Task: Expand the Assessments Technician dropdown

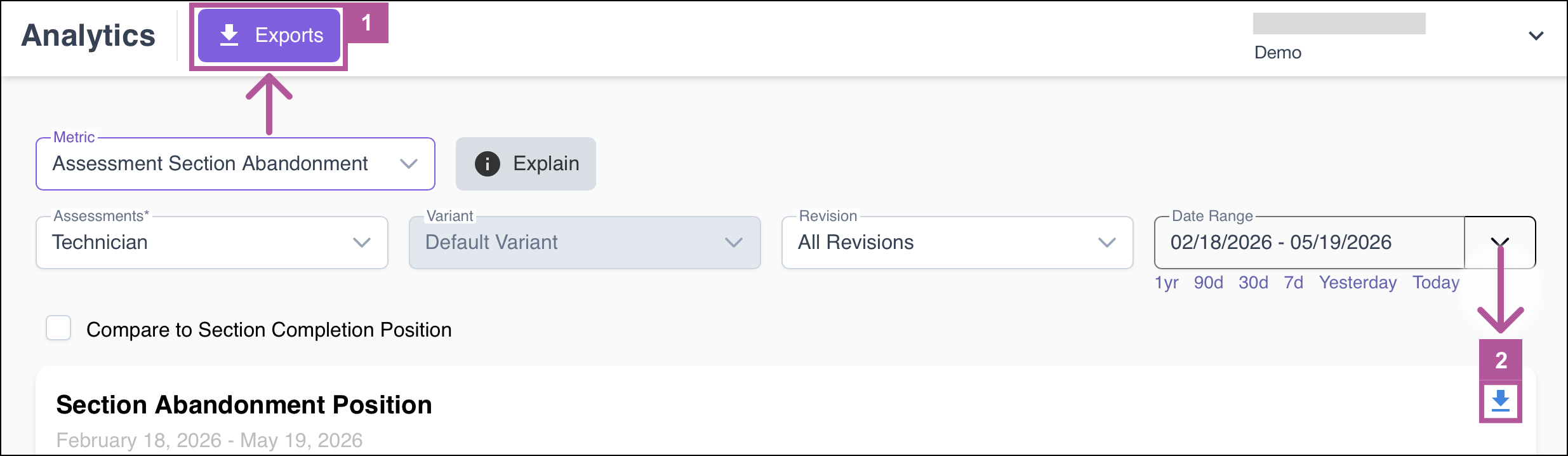Action: click(212, 243)
